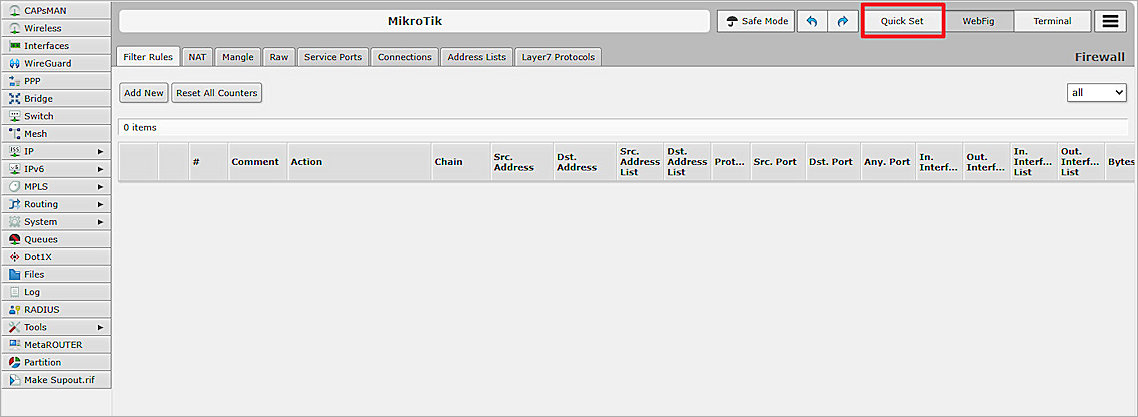1138x417 pixels.
Task: Toggle Safe Mode on
Action: click(x=756, y=21)
